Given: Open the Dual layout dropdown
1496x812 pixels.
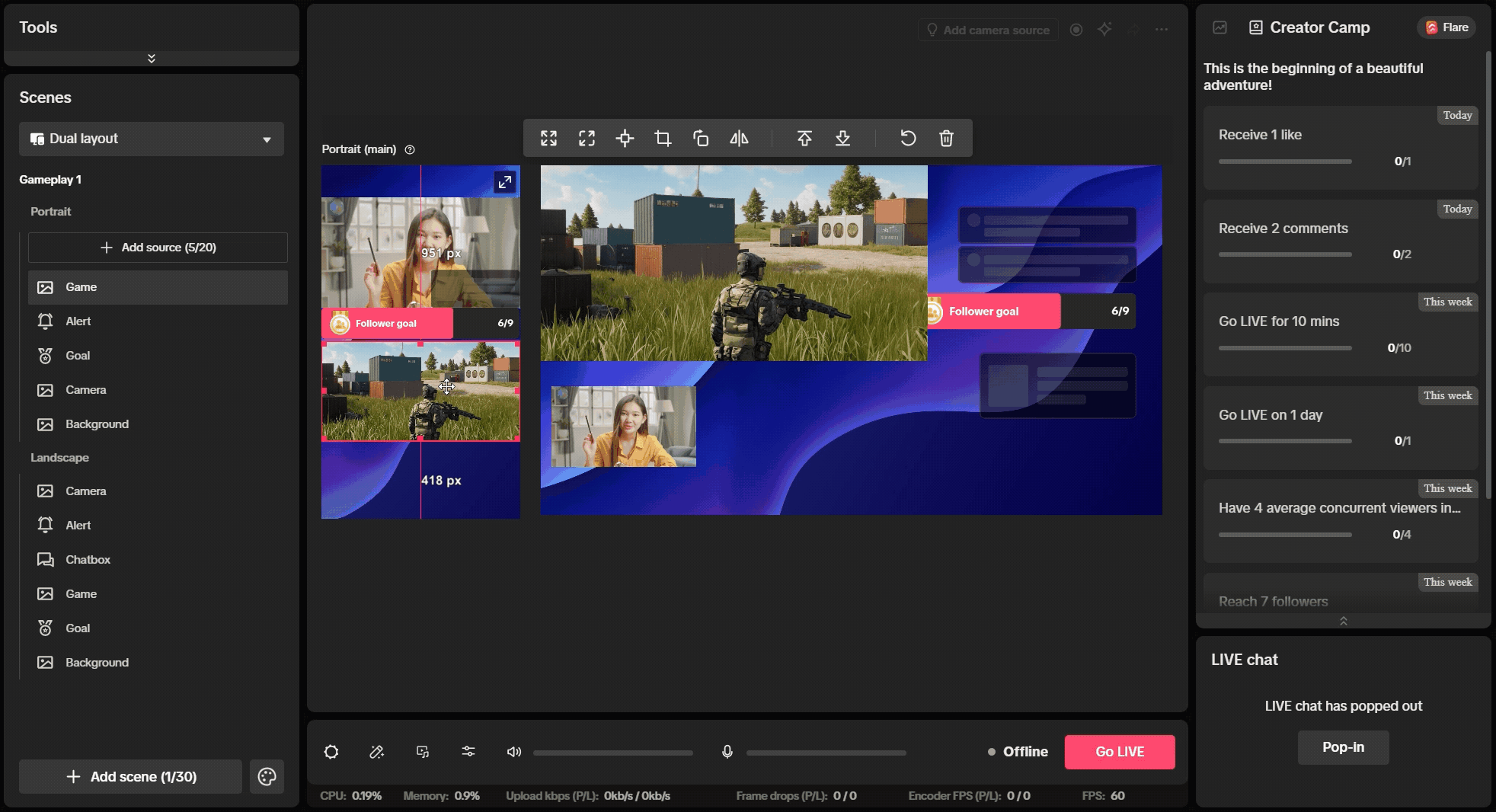Looking at the screenshot, I should [152, 139].
